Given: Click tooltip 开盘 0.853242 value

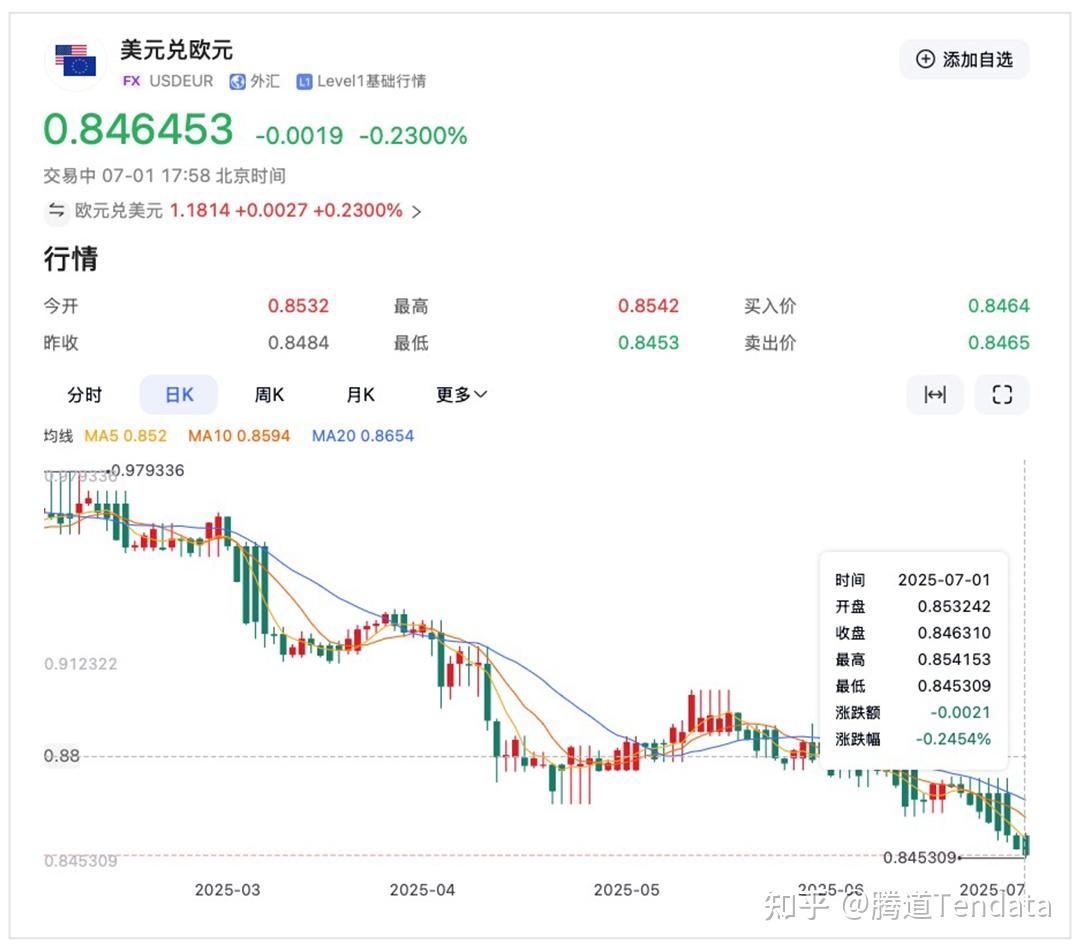Looking at the screenshot, I should pyautogui.click(x=954, y=607).
